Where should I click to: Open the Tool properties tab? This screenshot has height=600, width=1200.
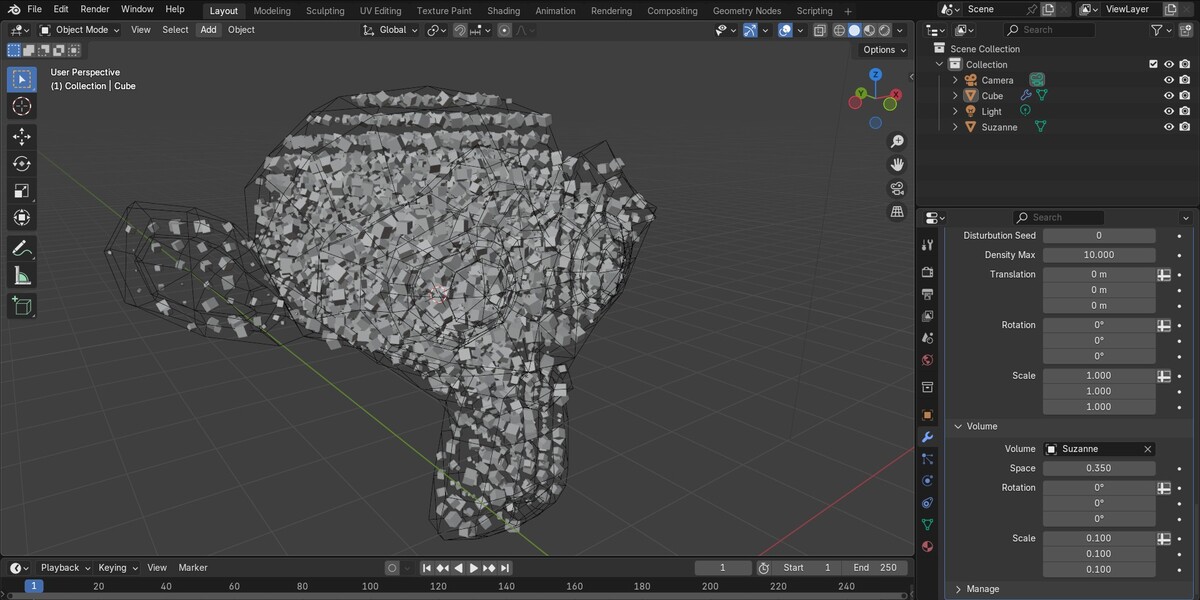[927, 247]
